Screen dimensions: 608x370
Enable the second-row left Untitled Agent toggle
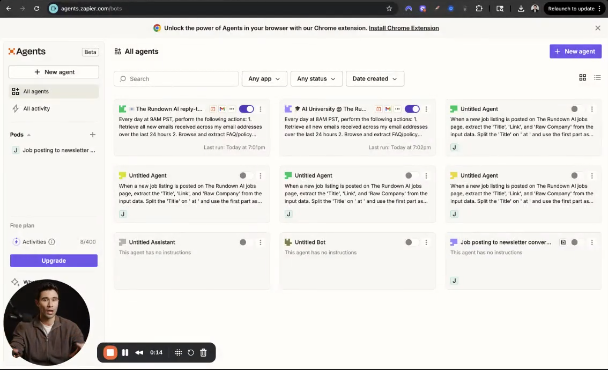click(246, 176)
